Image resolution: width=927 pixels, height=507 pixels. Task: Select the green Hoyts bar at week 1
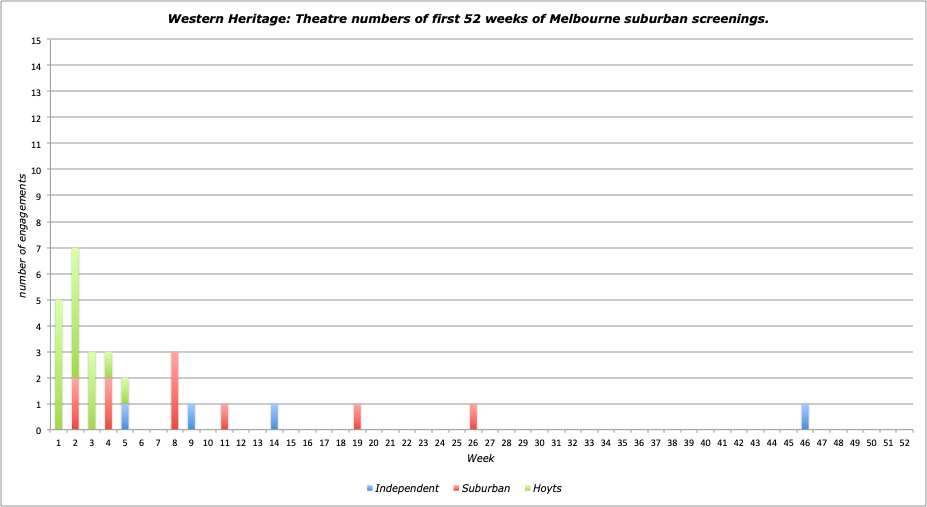[x=59, y=365]
